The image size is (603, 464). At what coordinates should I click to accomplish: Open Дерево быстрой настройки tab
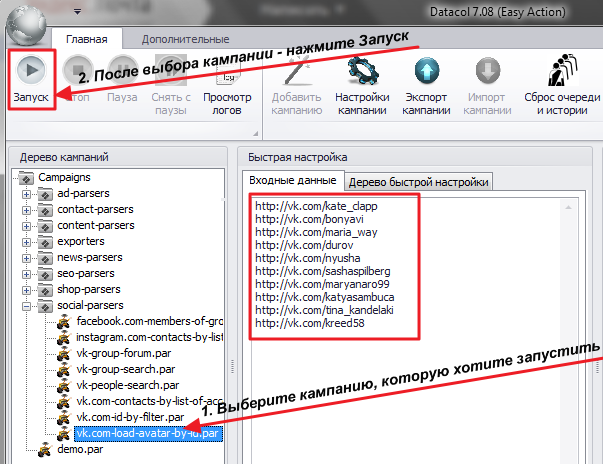click(418, 182)
